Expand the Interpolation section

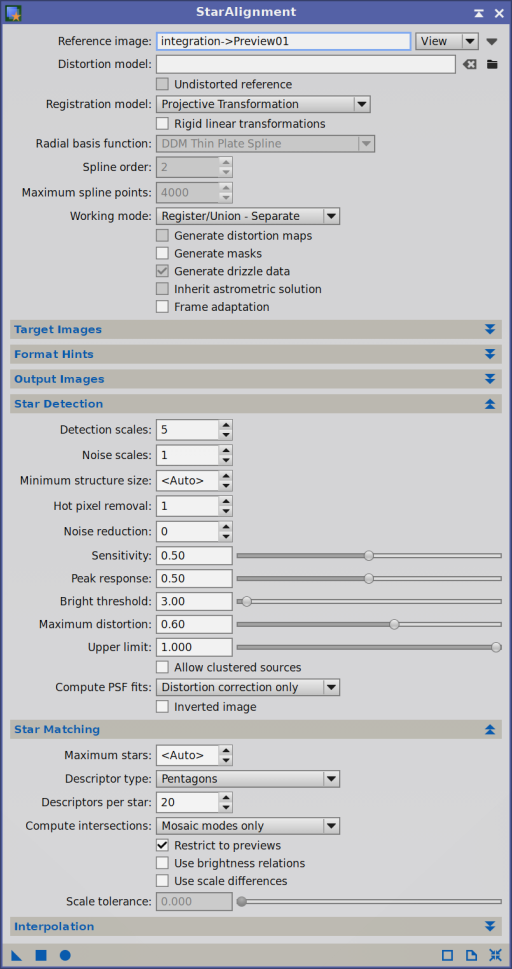point(256,926)
